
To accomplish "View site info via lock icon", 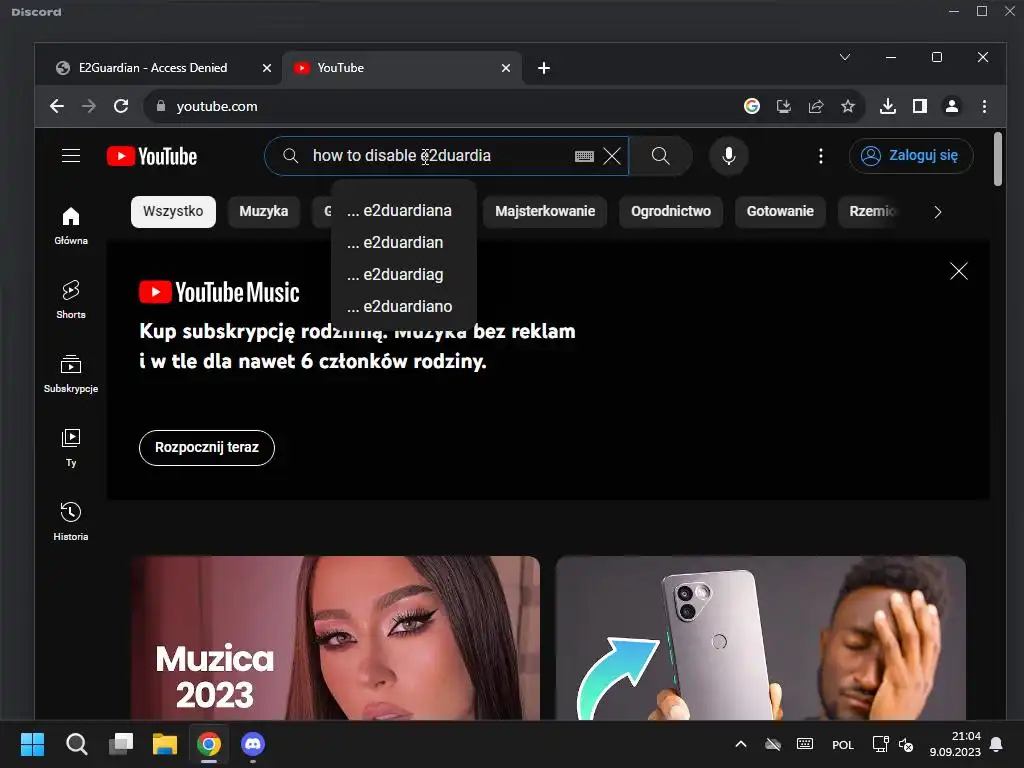I will click(x=161, y=106).
